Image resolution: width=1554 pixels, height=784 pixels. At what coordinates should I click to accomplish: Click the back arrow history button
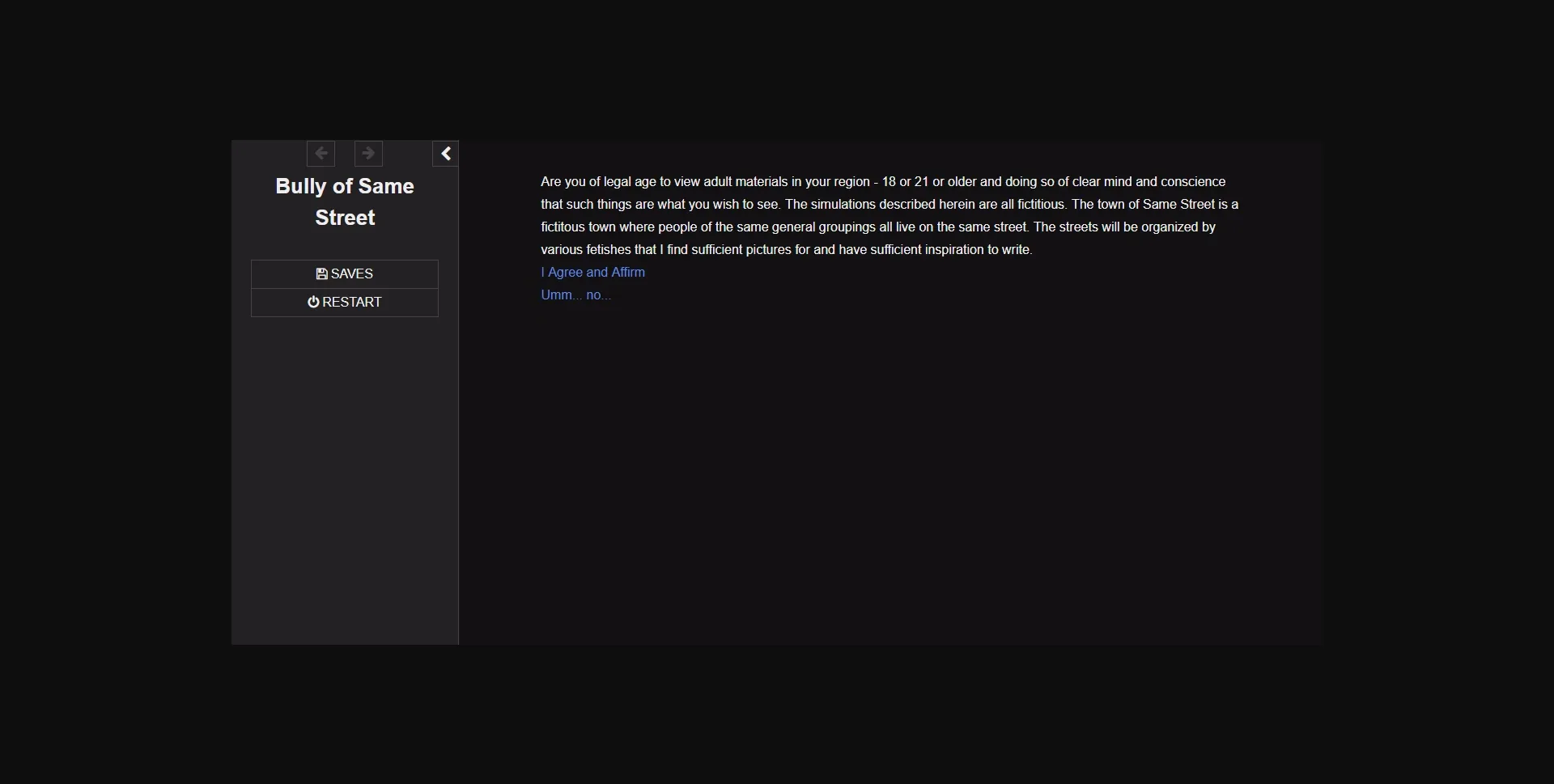click(x=321, y=154)
